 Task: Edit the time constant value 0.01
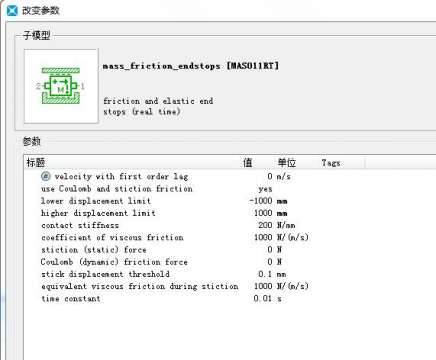click(263, 298)
